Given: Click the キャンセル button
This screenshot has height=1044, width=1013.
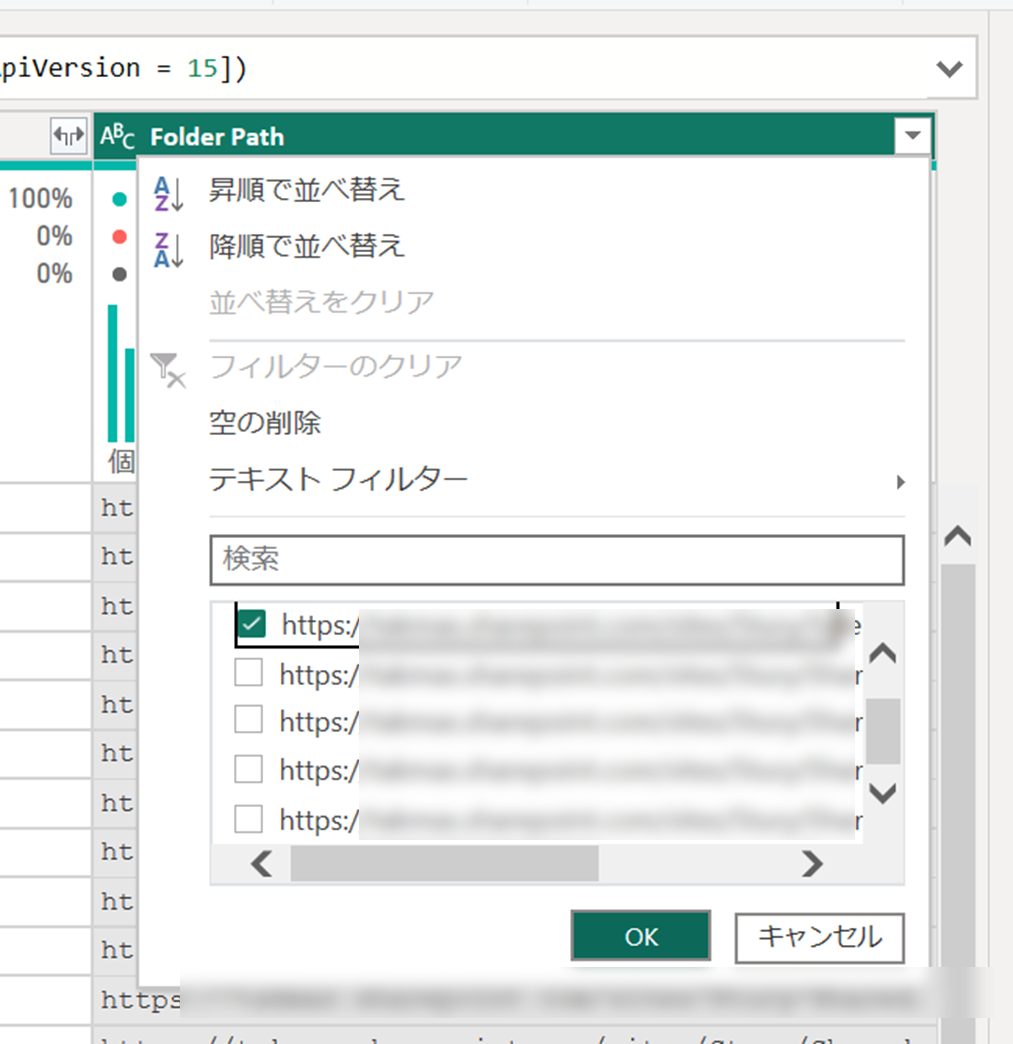Looking at the screenshot, I should point(819,937).
